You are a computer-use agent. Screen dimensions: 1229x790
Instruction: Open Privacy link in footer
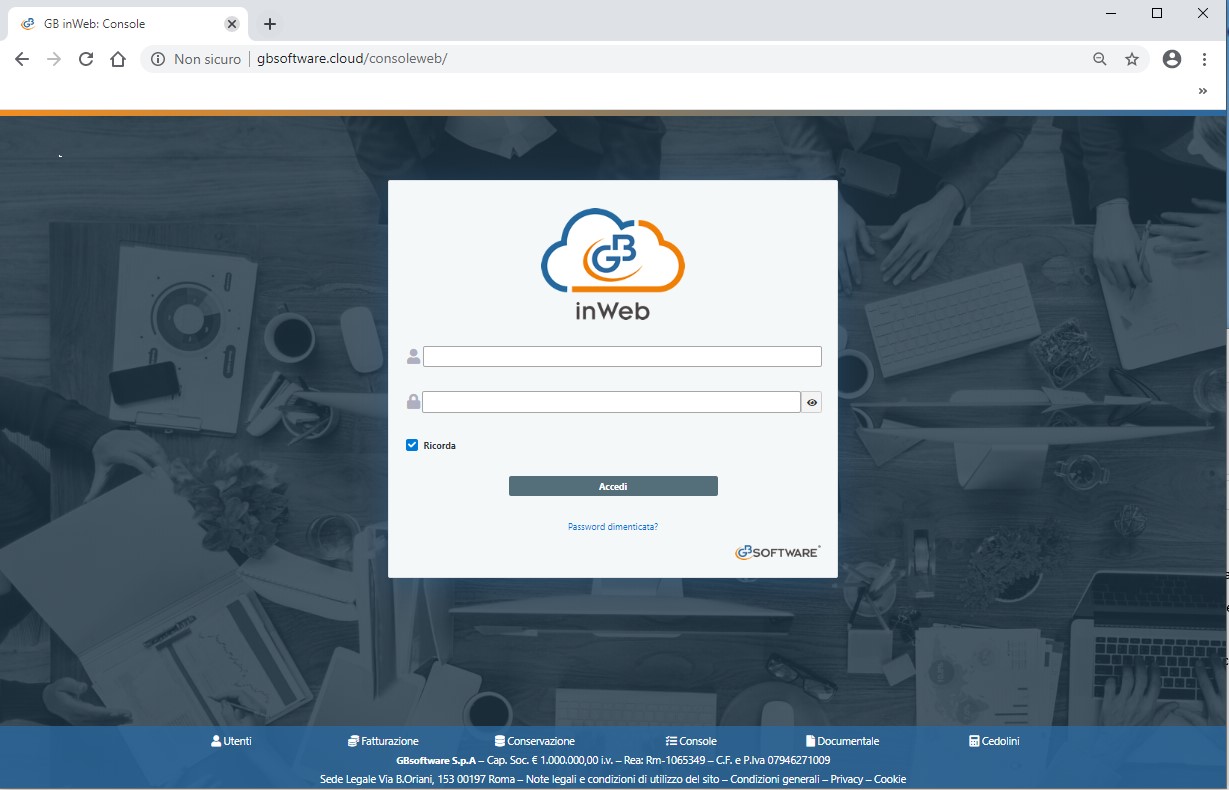pyautogui.click(x=847, y=779)
